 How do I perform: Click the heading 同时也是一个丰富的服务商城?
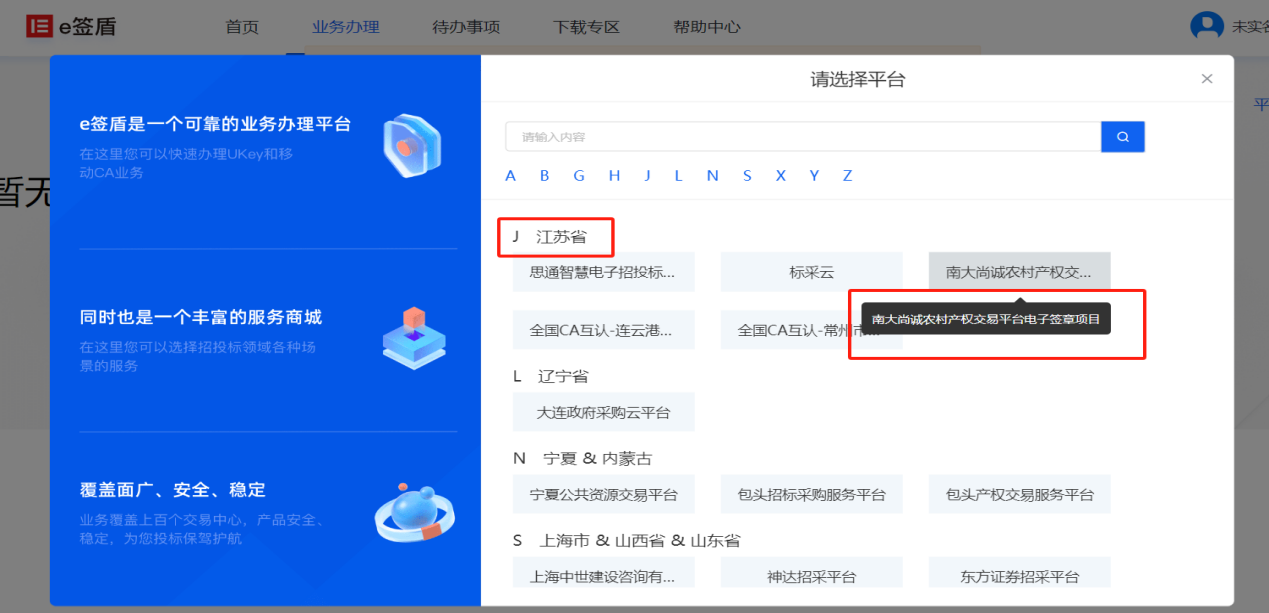(201, 317)
